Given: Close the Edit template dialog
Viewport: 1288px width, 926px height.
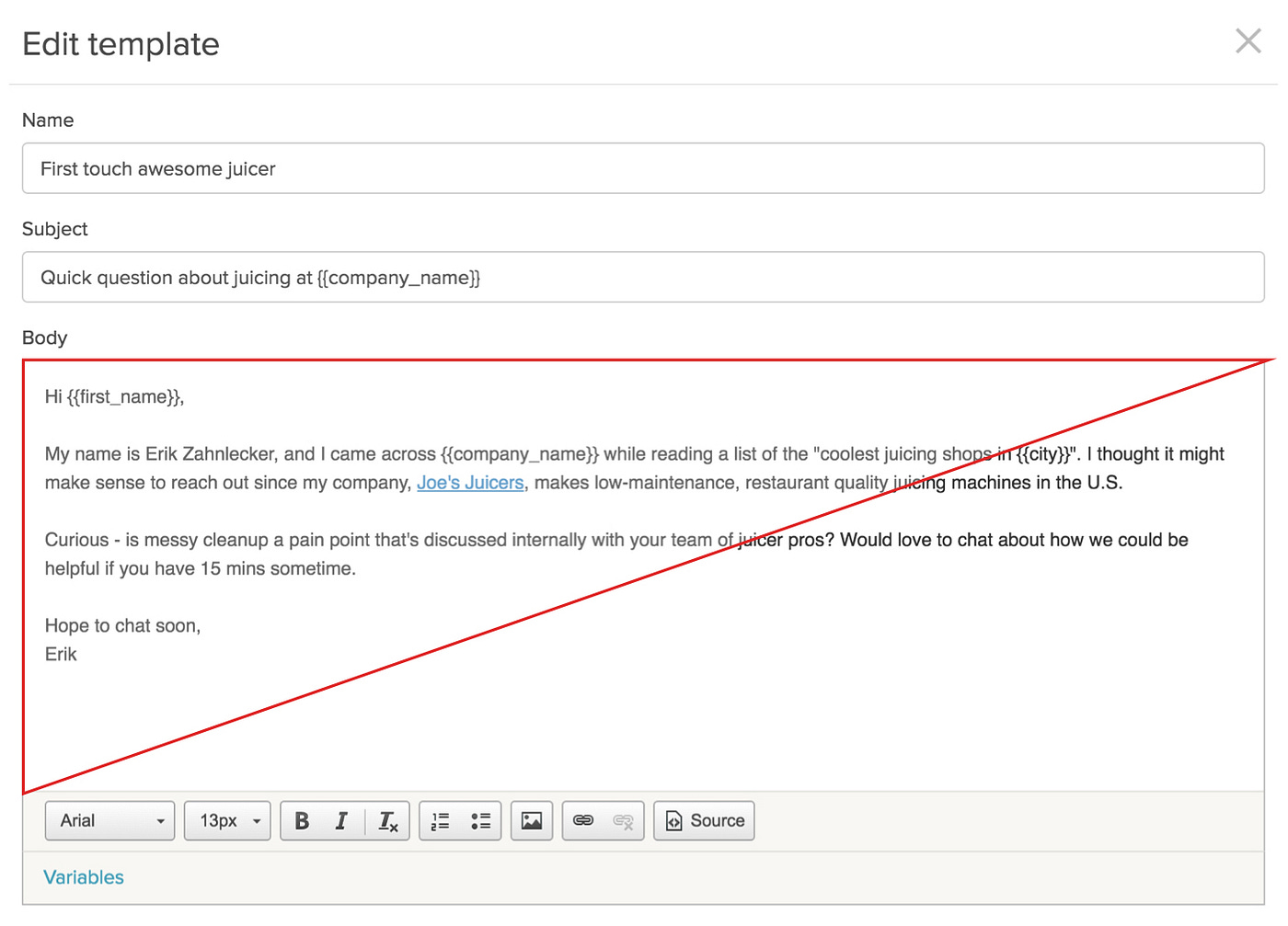Looking at the screenshot, I should pos(1248,40).
